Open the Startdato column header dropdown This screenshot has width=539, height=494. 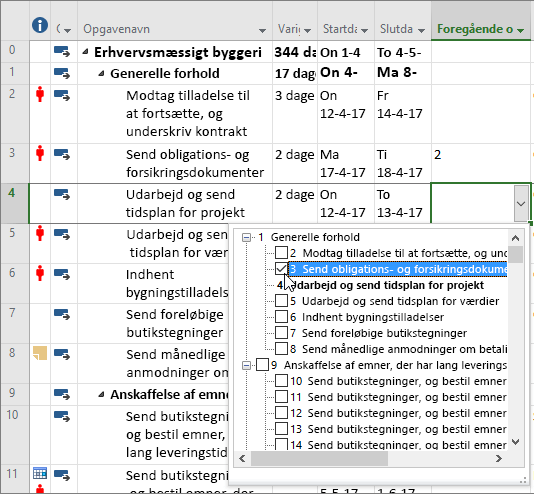(364, 31)
